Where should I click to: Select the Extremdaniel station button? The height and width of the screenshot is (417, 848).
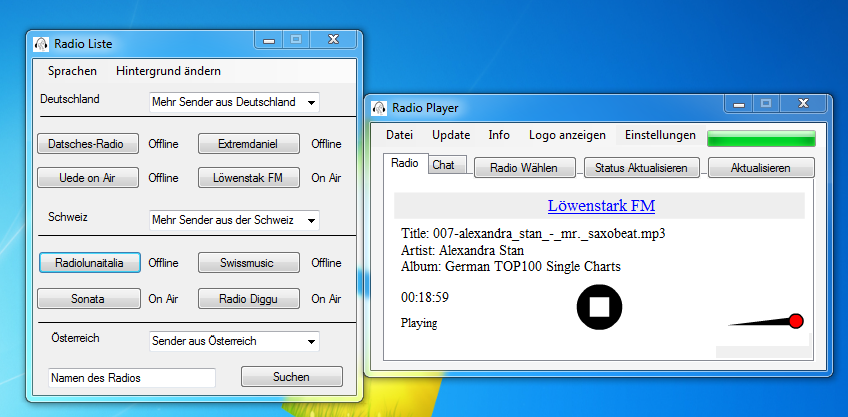click(x=248, y=144)
